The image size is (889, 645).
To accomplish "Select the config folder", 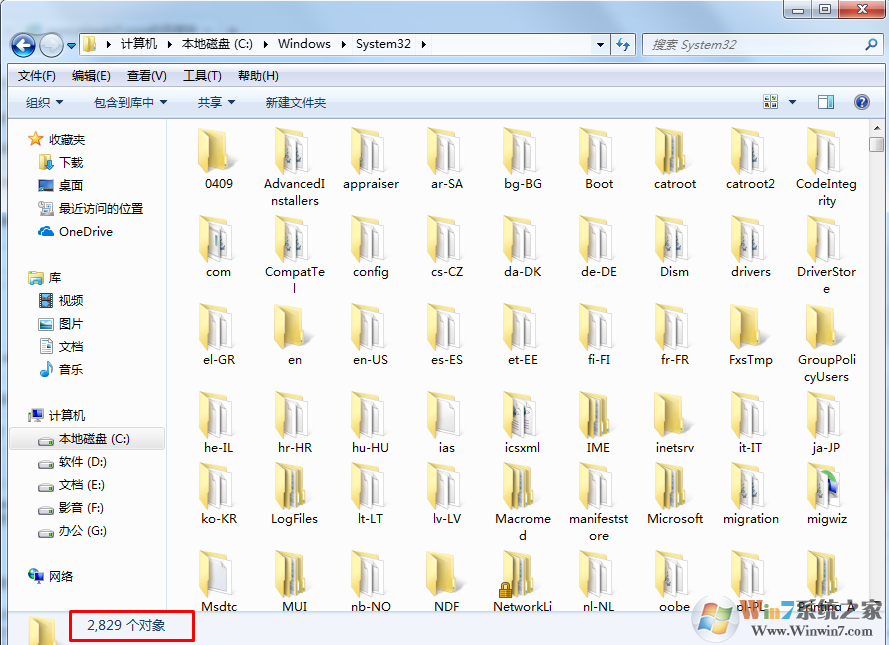I will pos(370,247).
